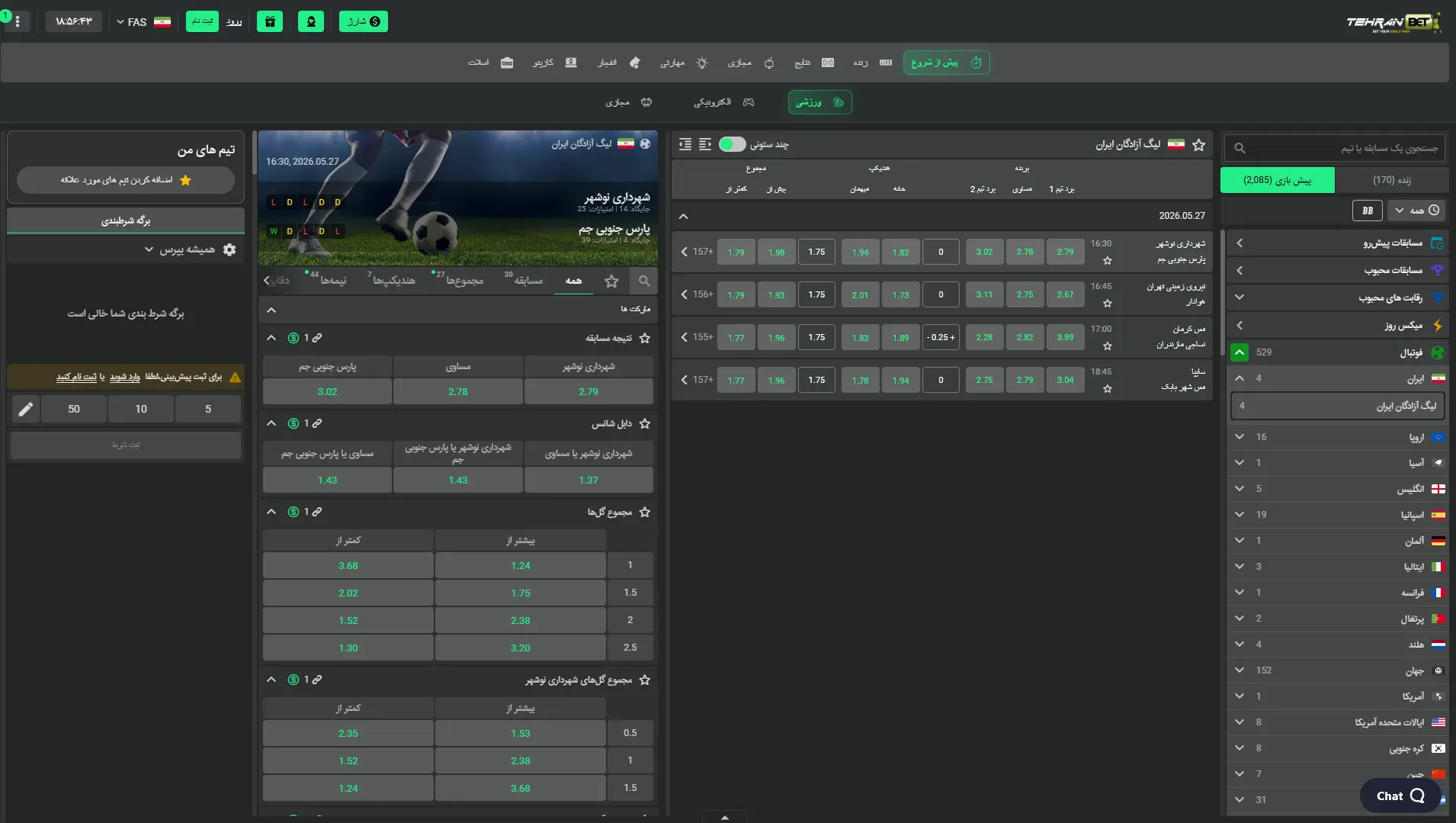Collapse the دابل شانس market
The image size is (1456, 823).
pos(271,423)
